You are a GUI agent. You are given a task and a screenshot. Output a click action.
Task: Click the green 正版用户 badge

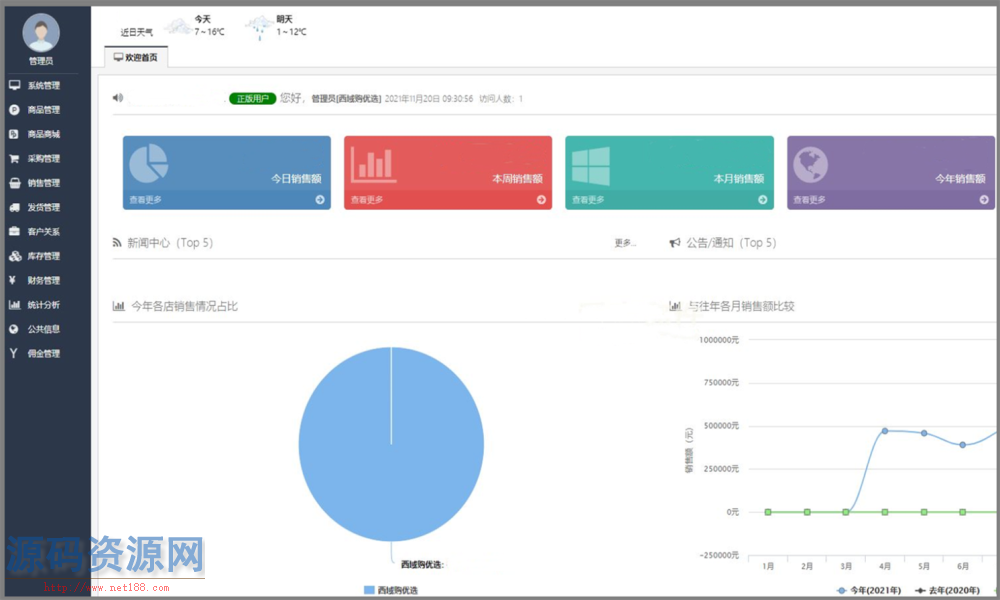click(x=253, y=98)
